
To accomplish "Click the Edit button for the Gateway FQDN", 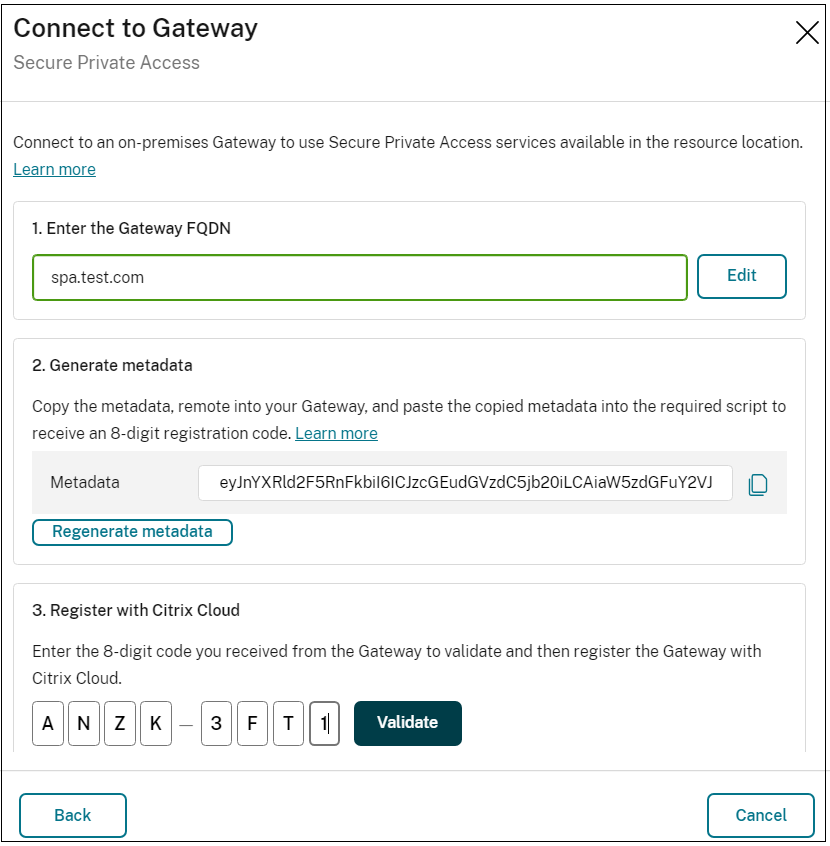I will pyautogui.click(x=742, y=276).
